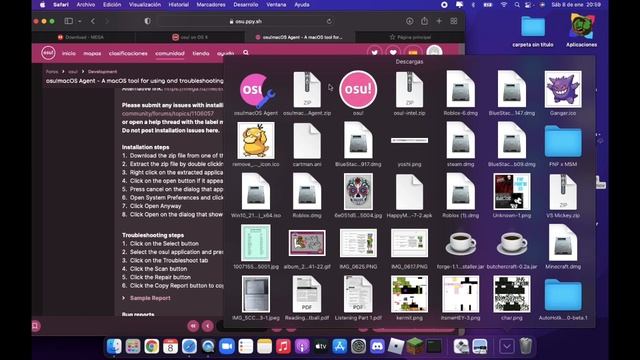The width and height of the screenshot is (640, 360).
Task: Switch to the osu!macOS Agent Safari tab
Action: (x=299, y=37)
